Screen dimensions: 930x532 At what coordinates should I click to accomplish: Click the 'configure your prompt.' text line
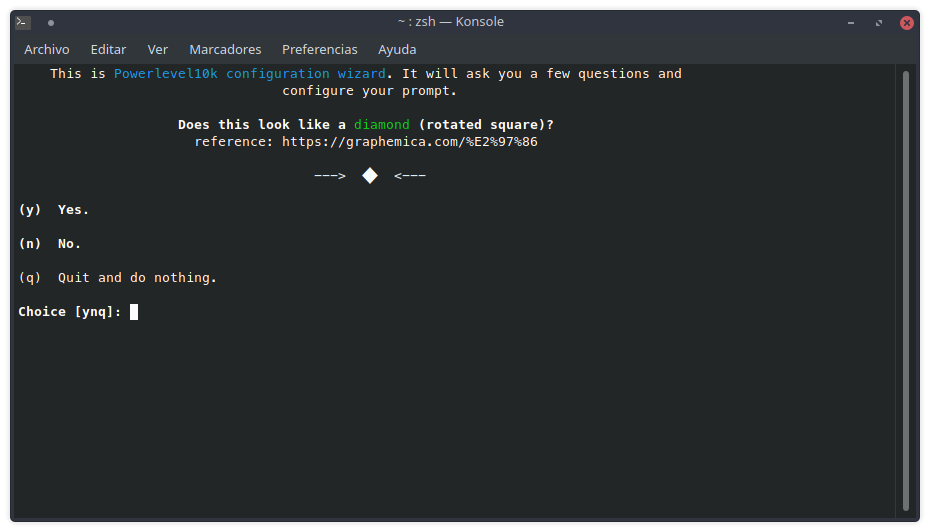(370, 91)
